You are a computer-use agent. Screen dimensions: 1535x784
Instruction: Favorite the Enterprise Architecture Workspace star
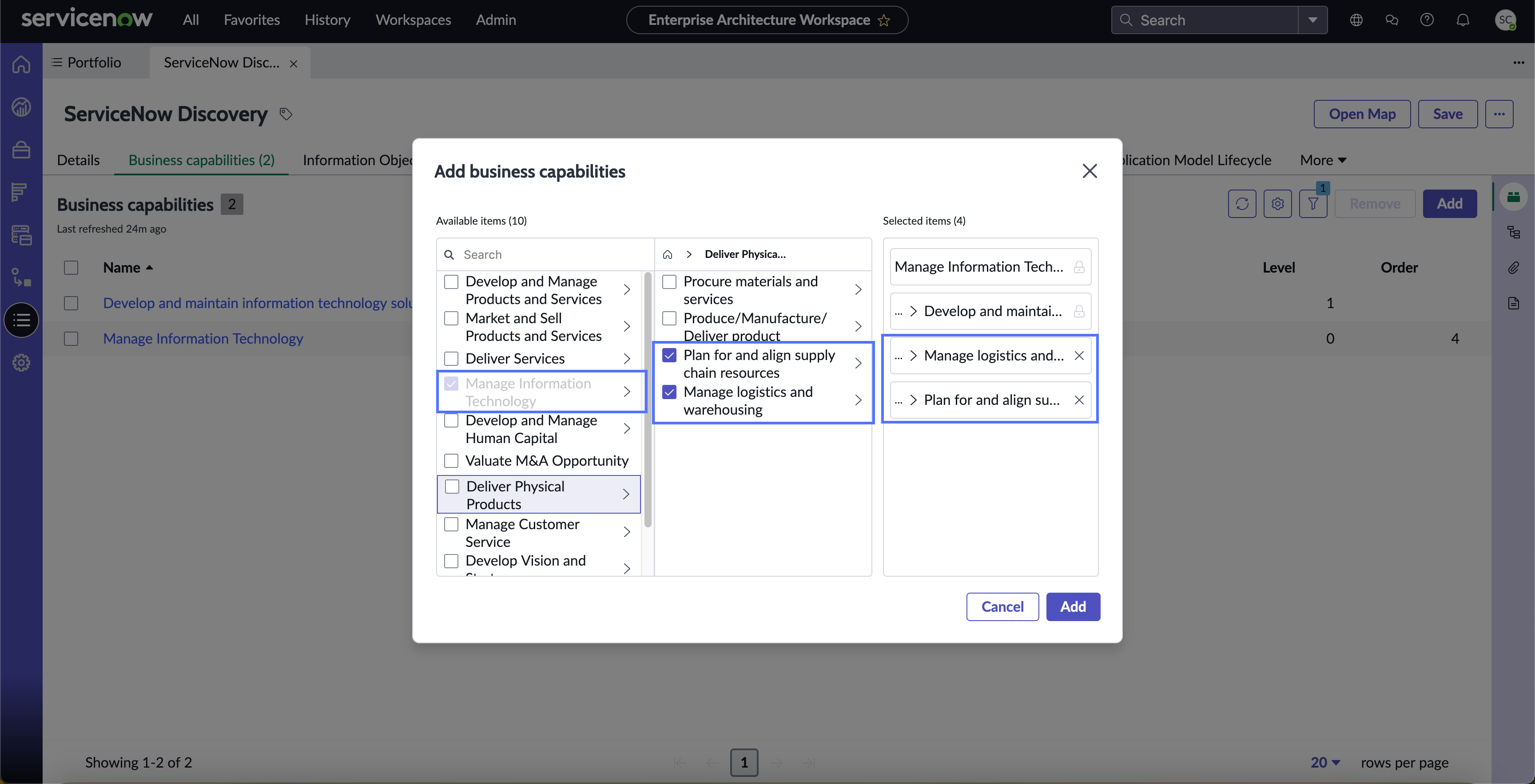[x=884, y=20]
